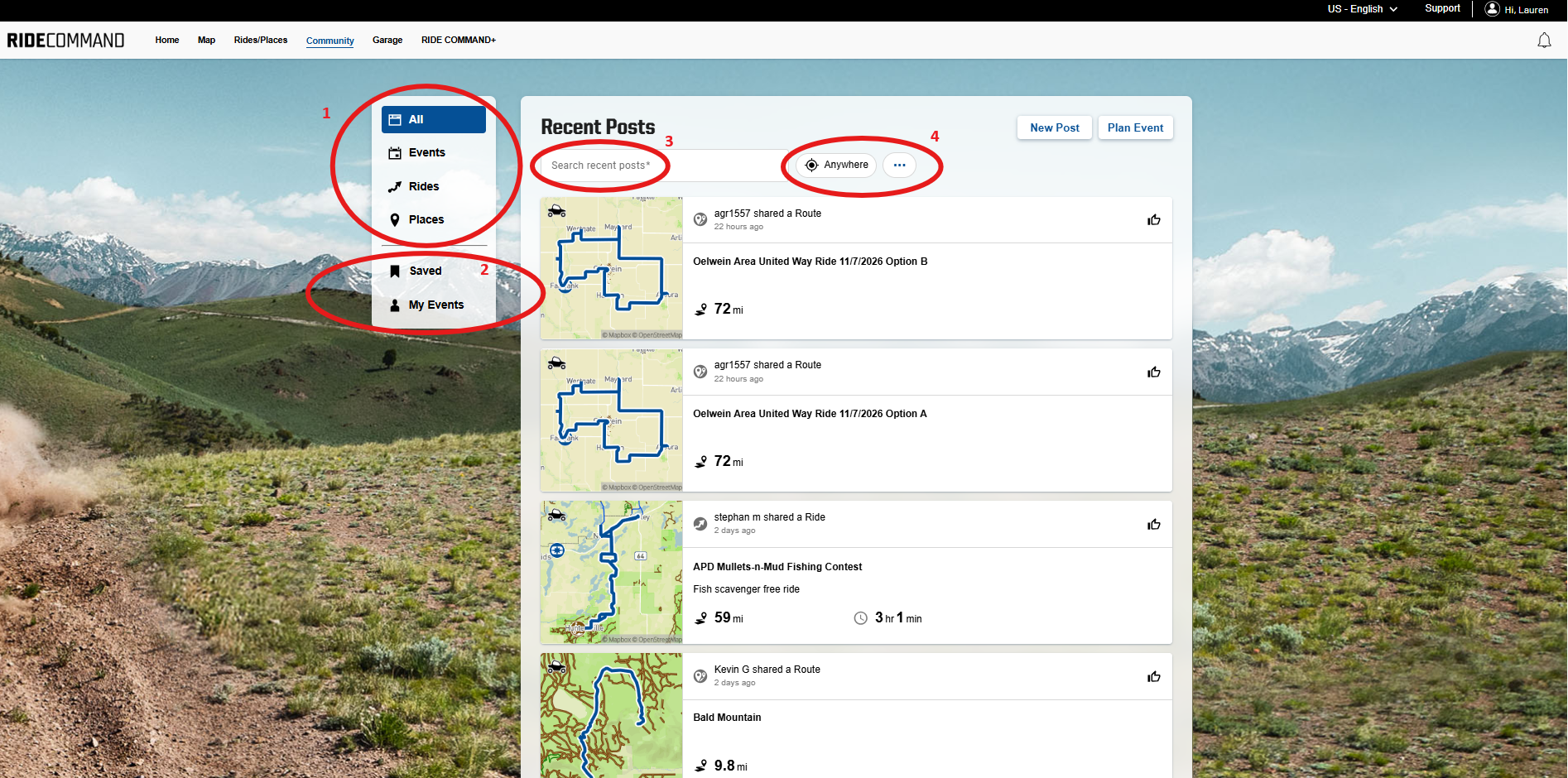
Task: Like the Oelwein Option A route post
Action: pos(1154,372)
